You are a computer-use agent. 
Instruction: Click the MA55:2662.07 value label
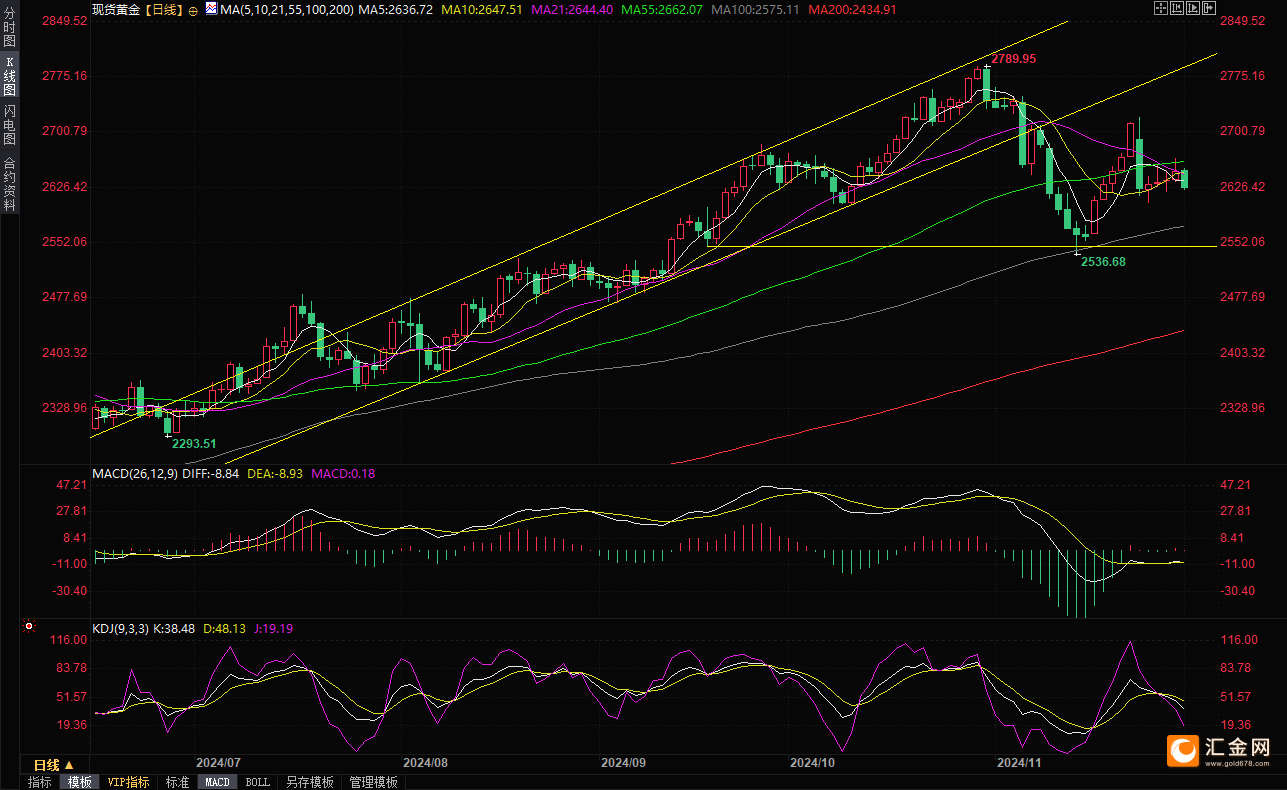click(661, 9)
